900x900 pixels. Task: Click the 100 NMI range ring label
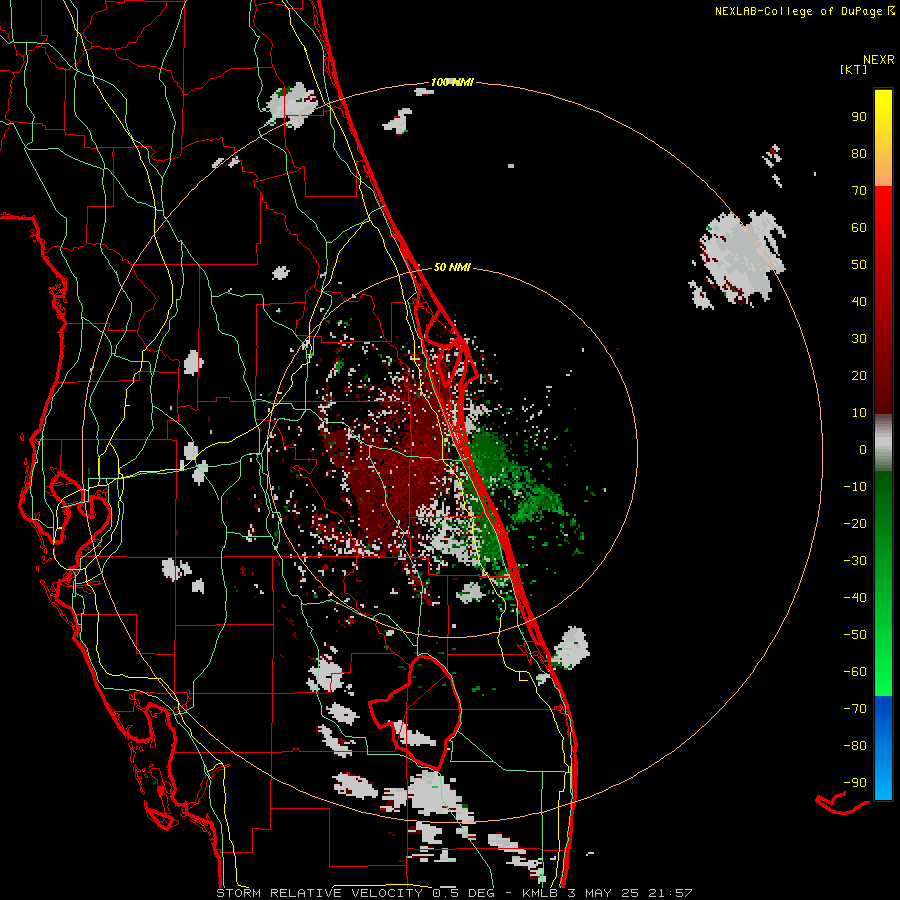coord(452,83)
